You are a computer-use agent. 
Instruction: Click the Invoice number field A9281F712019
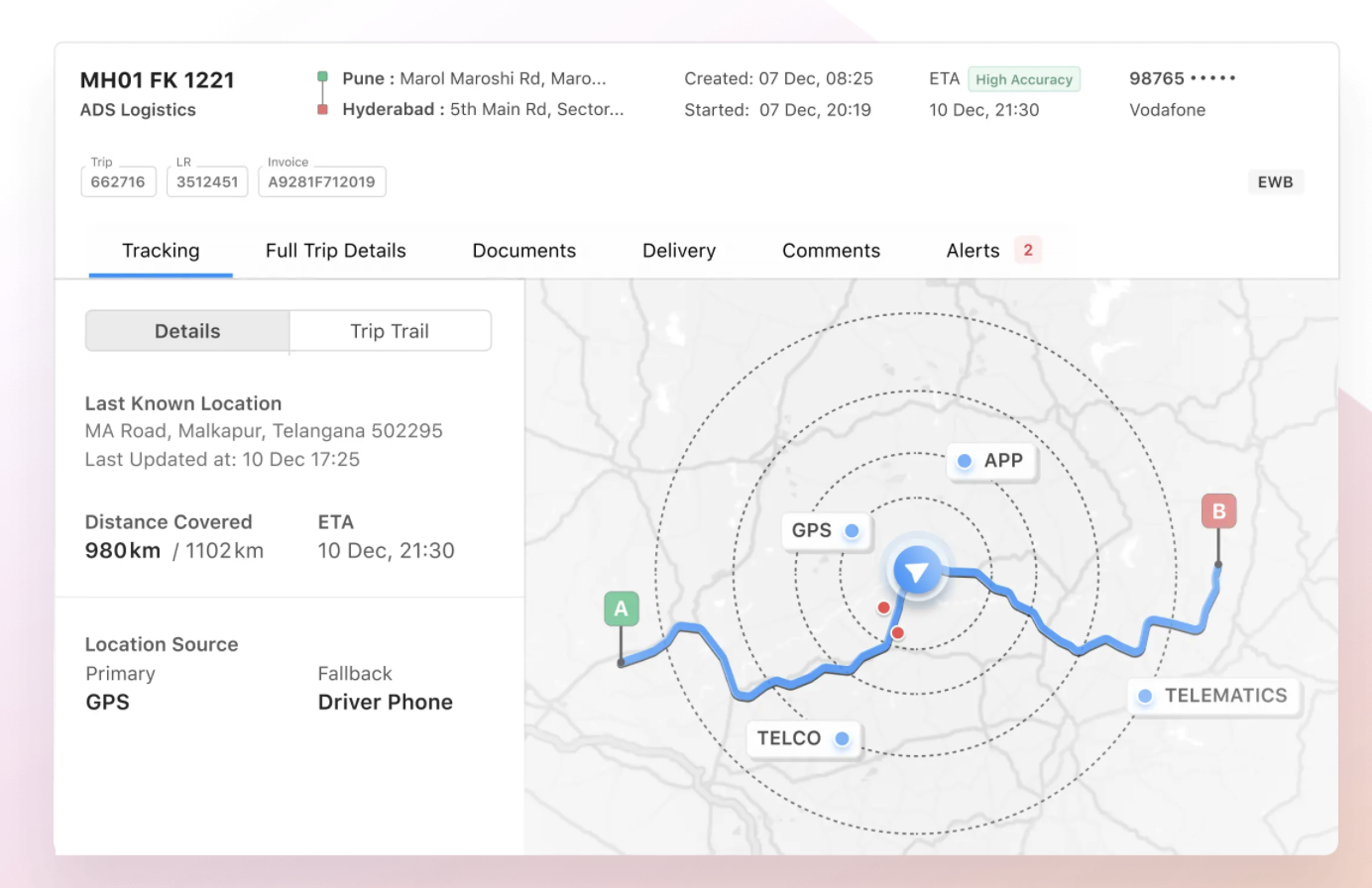321,181
